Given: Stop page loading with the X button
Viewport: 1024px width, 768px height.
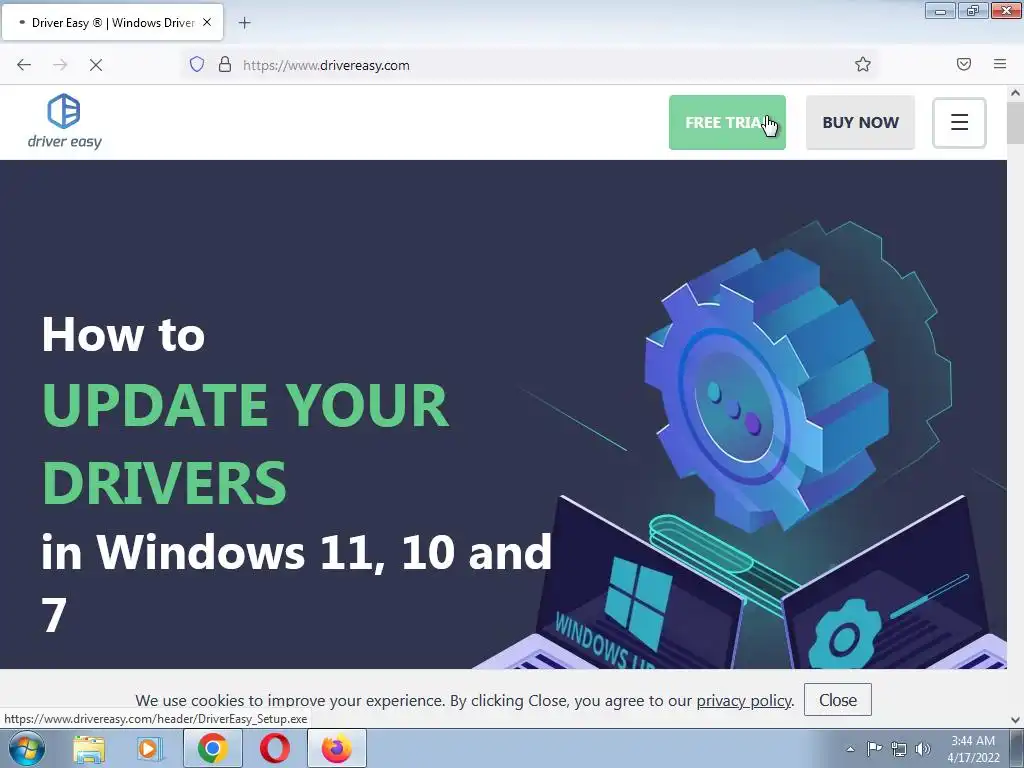Looking at the screenshot, I should point(96,65).
